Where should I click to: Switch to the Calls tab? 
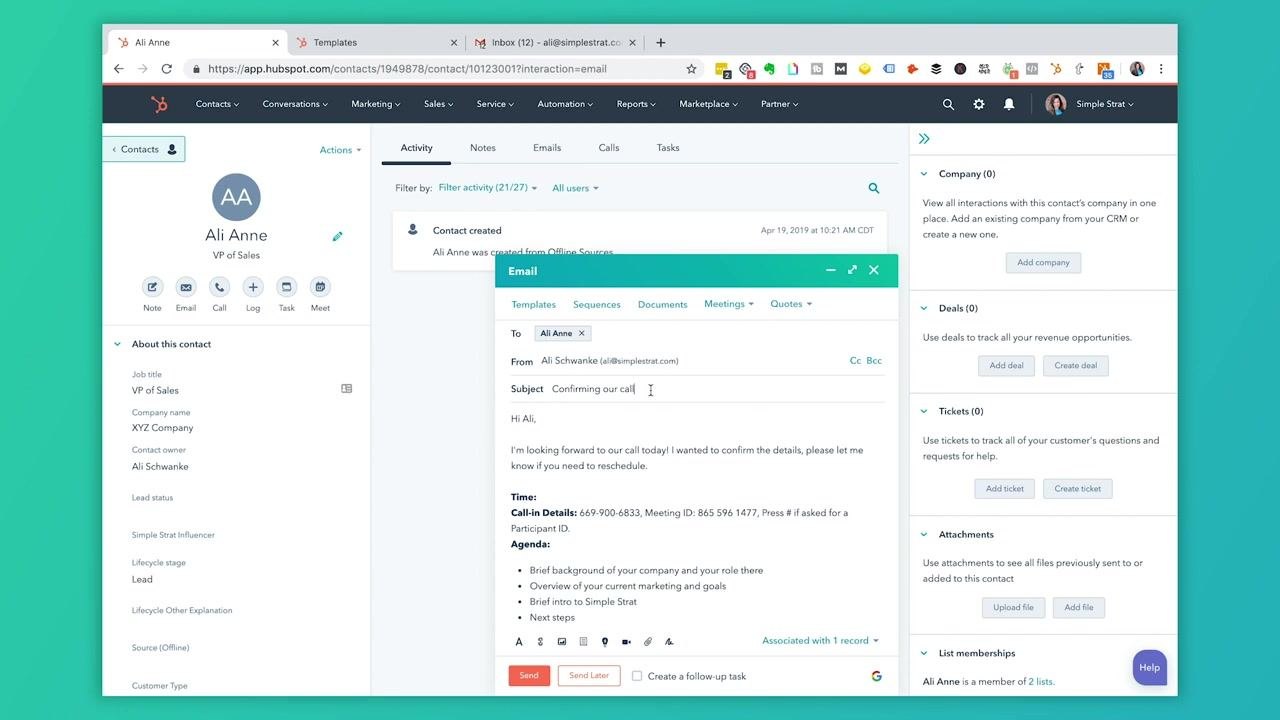click(x=609, y=148)
